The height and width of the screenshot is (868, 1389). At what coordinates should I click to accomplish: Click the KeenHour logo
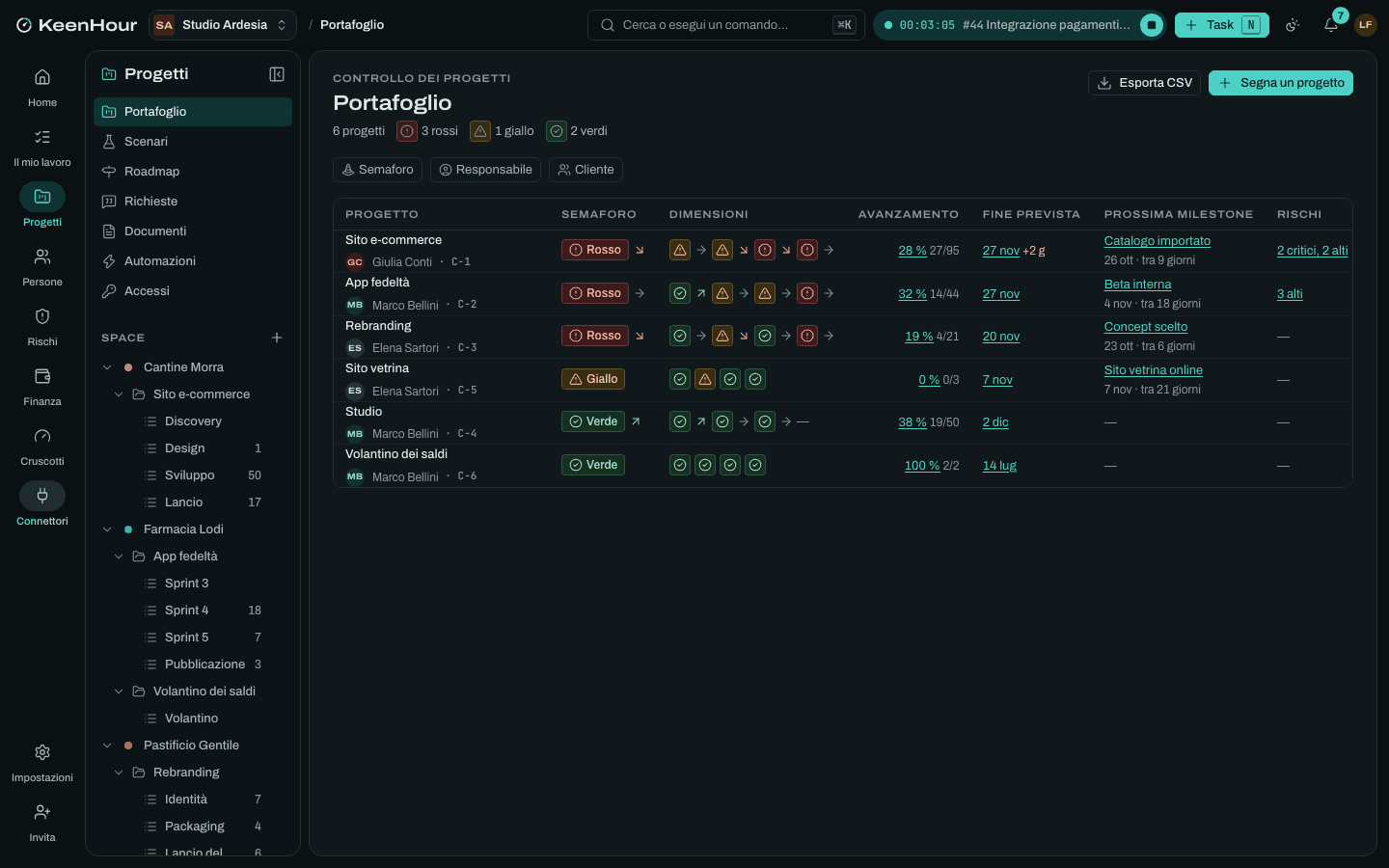click(76, 25)
